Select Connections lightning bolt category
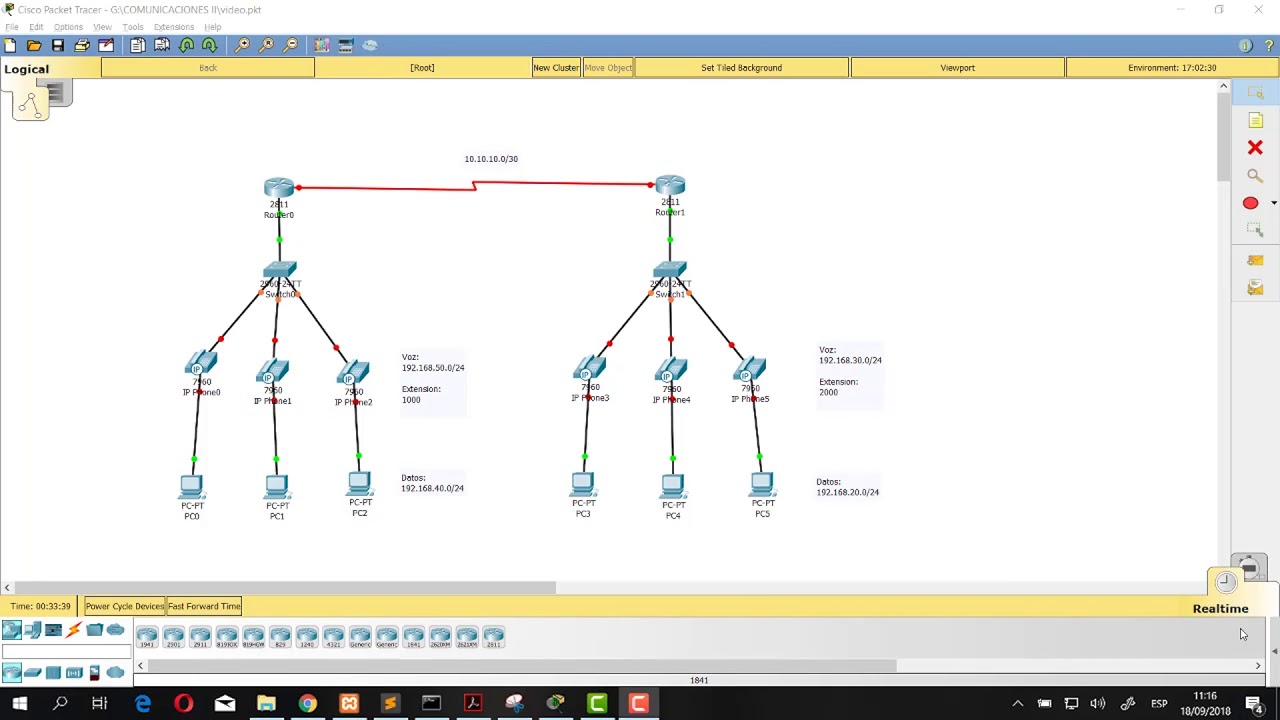The image size is (1280, 720). 74,630
